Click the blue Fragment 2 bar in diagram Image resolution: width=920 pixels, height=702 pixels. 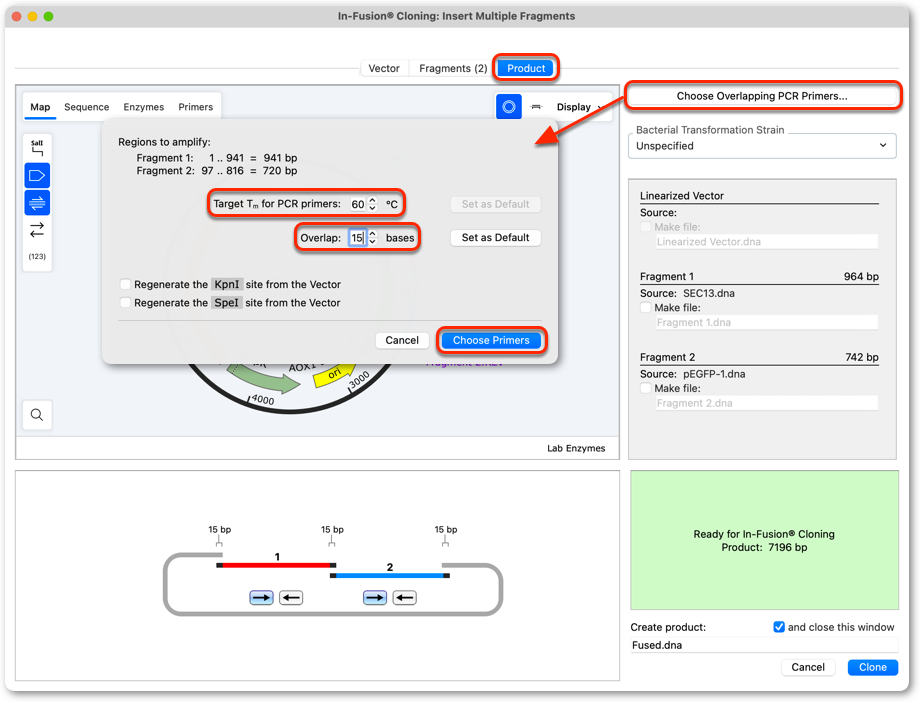(390, 576)
